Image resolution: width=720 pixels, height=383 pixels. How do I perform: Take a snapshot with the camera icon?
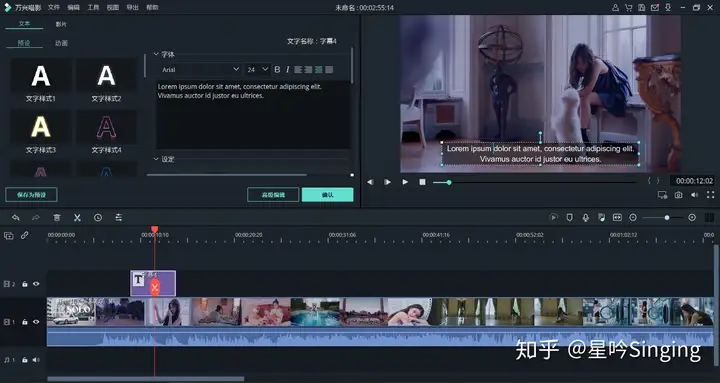678,195
